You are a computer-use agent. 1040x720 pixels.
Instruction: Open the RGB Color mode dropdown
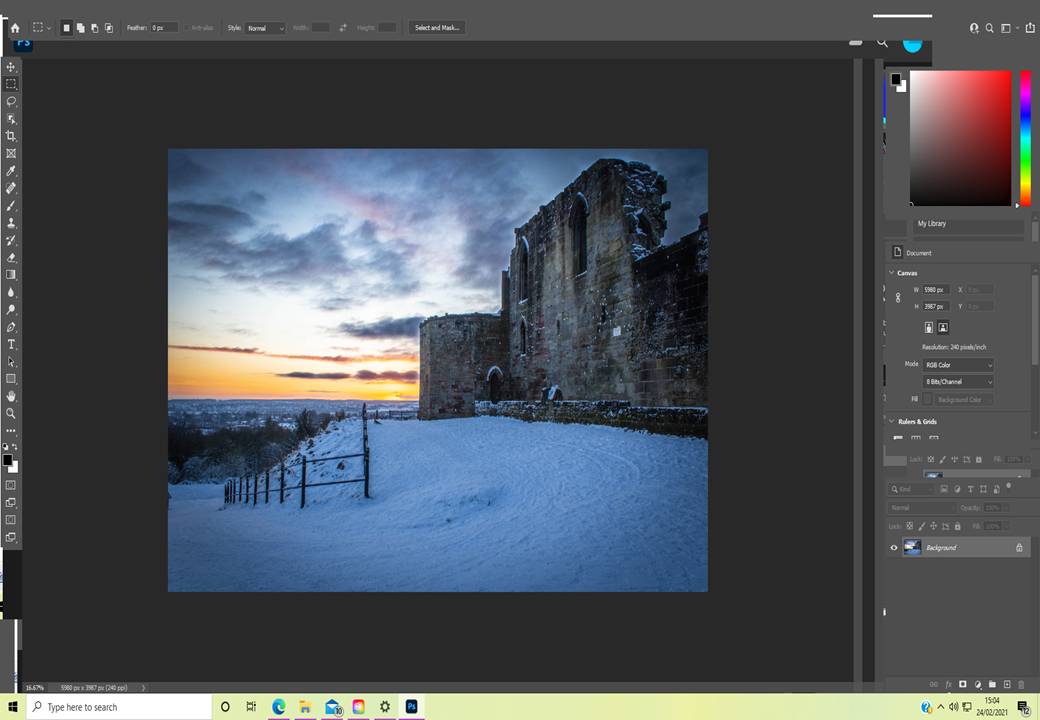pos(957,364)
